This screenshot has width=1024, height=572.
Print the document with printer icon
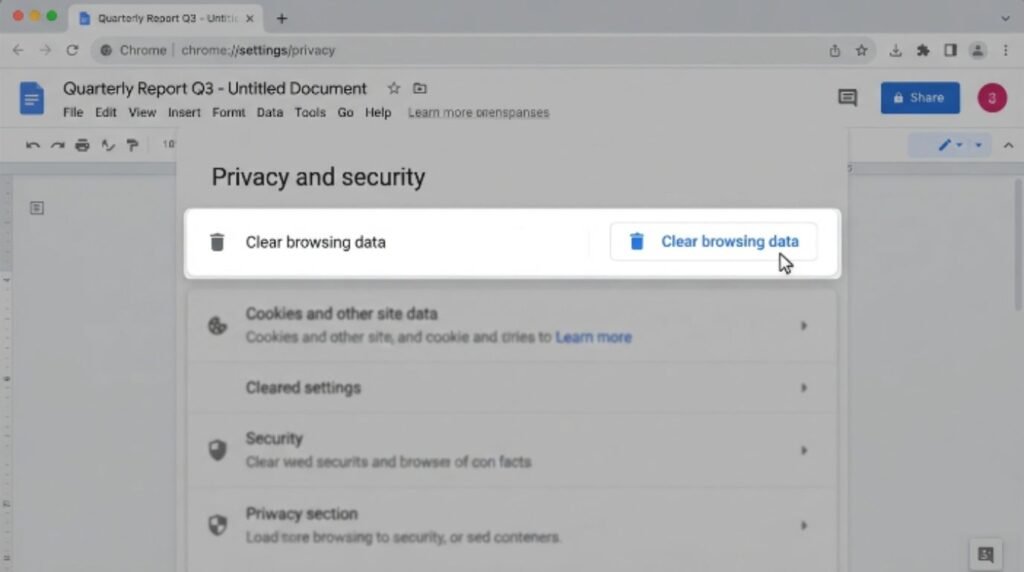(x=82, y=145)
